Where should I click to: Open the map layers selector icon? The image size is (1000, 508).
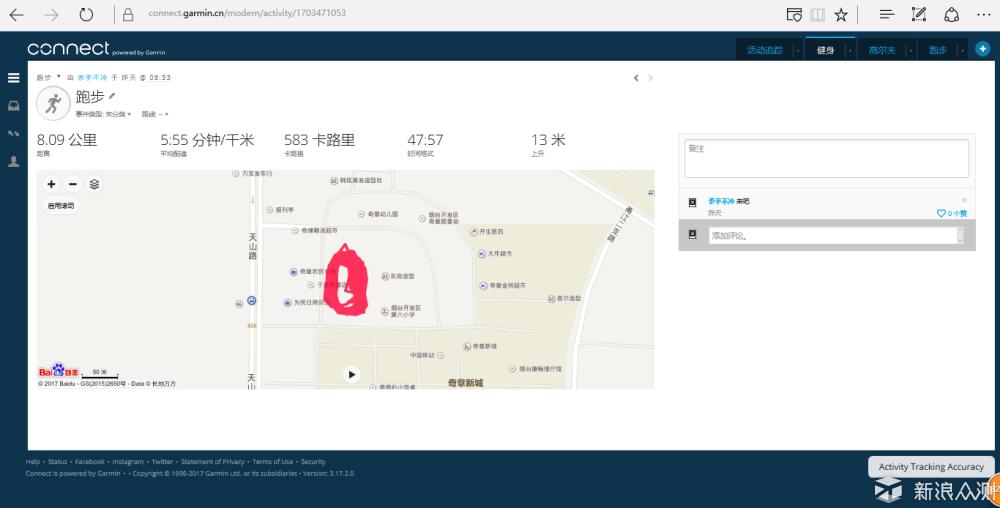(x=94, y=184)
